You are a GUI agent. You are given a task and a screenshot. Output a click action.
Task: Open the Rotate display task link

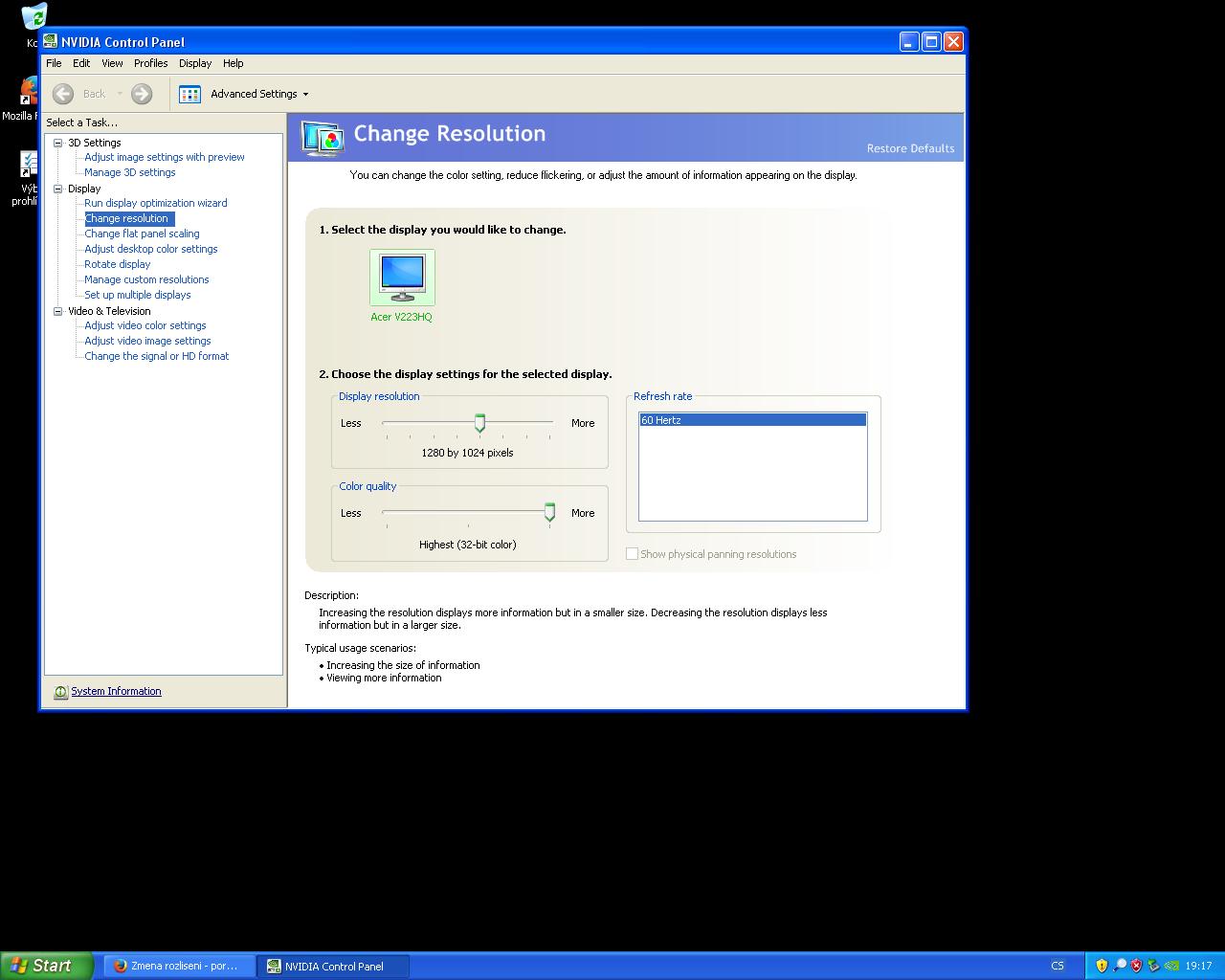[118, 264]
